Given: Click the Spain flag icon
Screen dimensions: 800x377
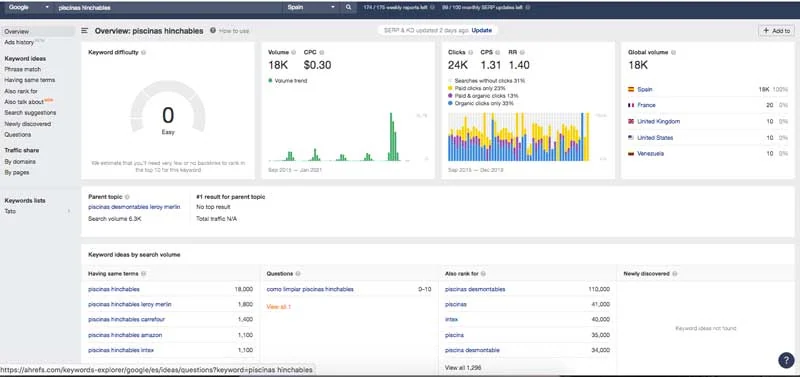Looking at the screenshot, I should coord(631,89).
